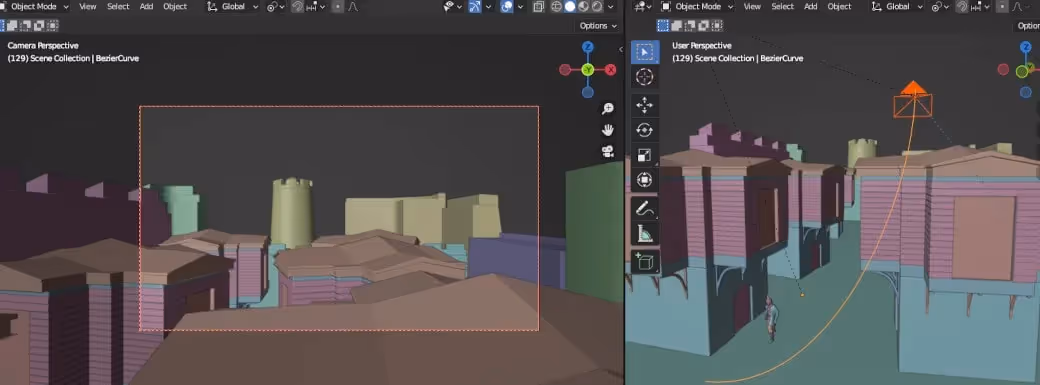Select the Add Cube tool in right viewport
The width and height of the screenshot is (1040, 385).
click(x=644, y=262)
